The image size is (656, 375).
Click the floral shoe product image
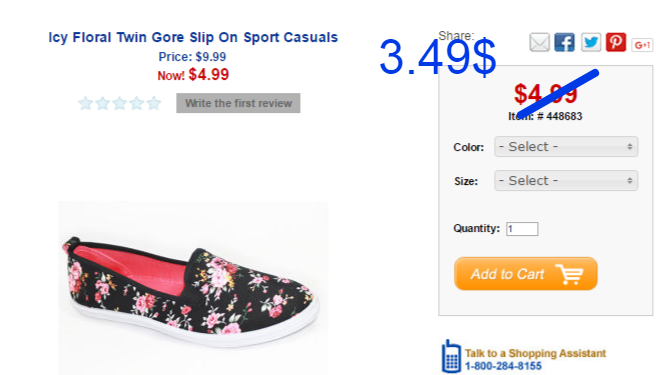(193, 288)
